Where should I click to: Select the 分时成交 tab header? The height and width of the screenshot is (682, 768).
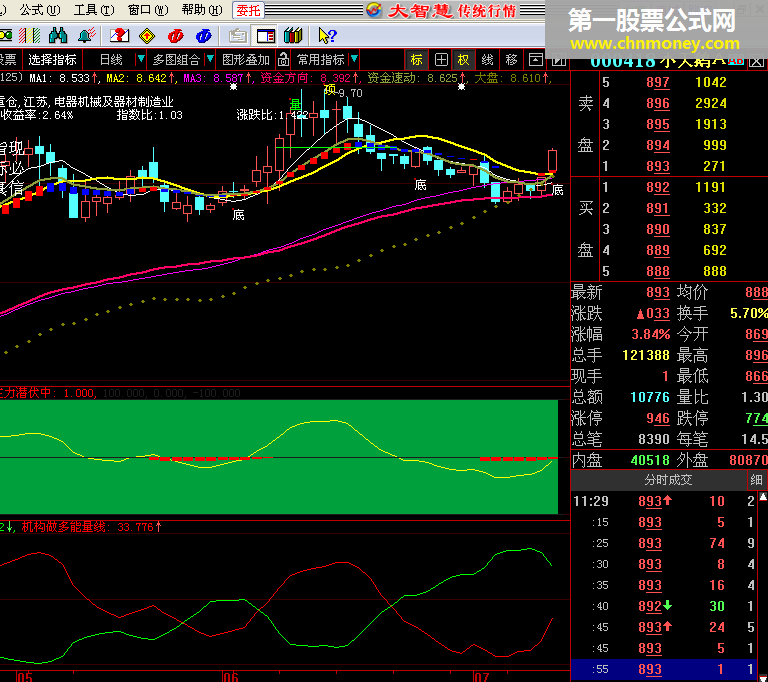coord(668,480)
